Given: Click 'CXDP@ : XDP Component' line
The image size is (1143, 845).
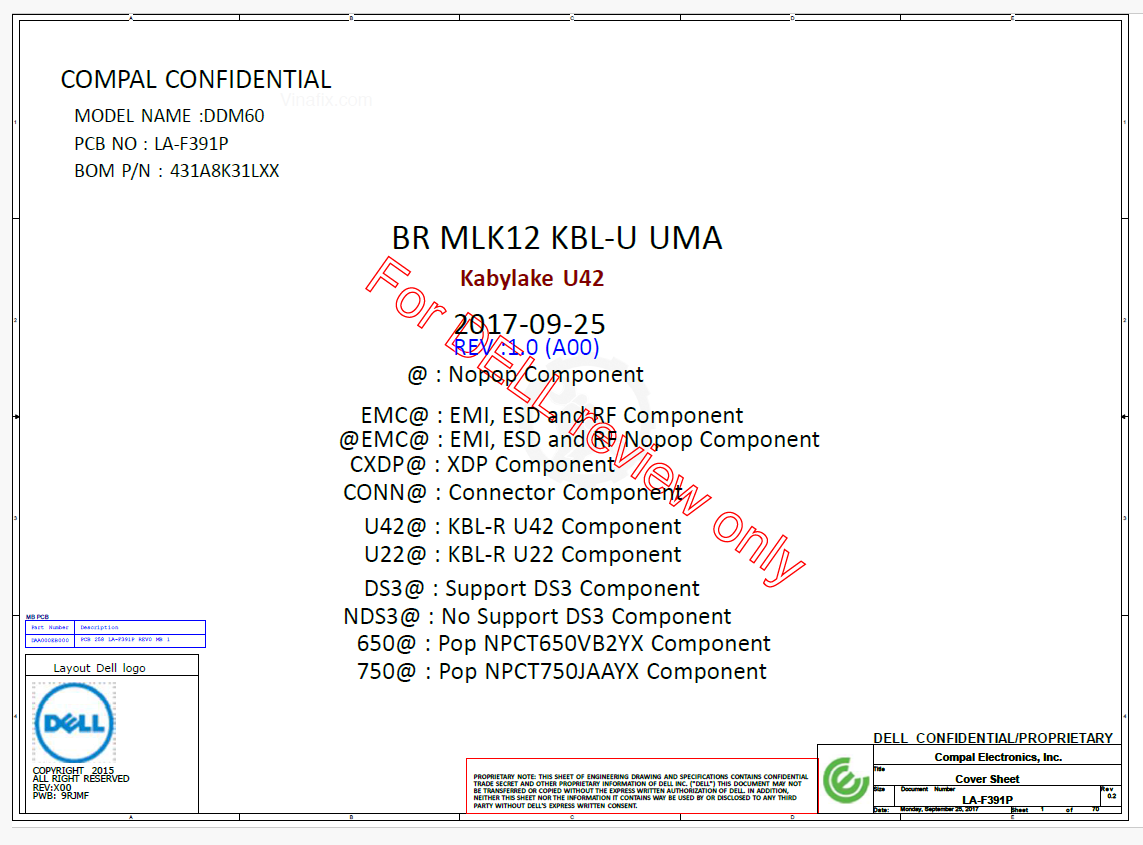Looking at the screenshot, I should pos(483,464).
